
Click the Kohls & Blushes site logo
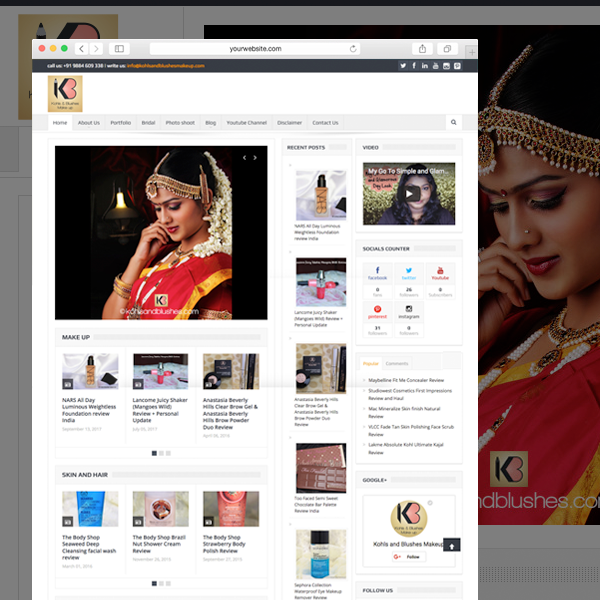pos(65,94)
